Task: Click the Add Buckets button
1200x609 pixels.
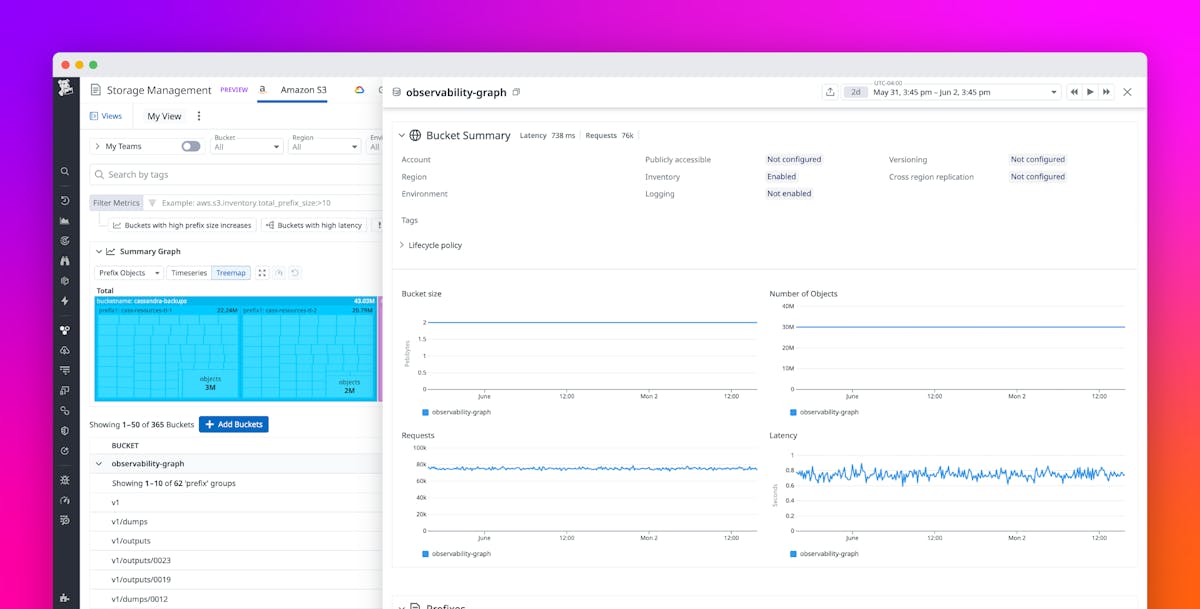Action: coord(233,424)
